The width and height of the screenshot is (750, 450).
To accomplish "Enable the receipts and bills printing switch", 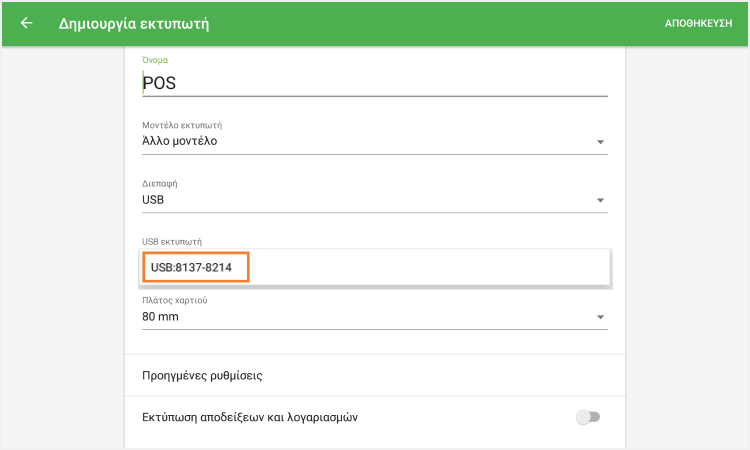I will pos(588,417).
